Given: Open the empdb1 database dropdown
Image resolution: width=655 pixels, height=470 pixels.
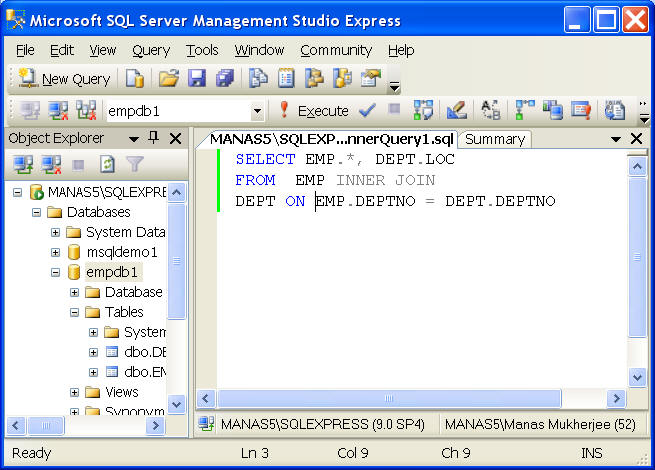Looking at the screenshot, I should (x=257, y=112).
